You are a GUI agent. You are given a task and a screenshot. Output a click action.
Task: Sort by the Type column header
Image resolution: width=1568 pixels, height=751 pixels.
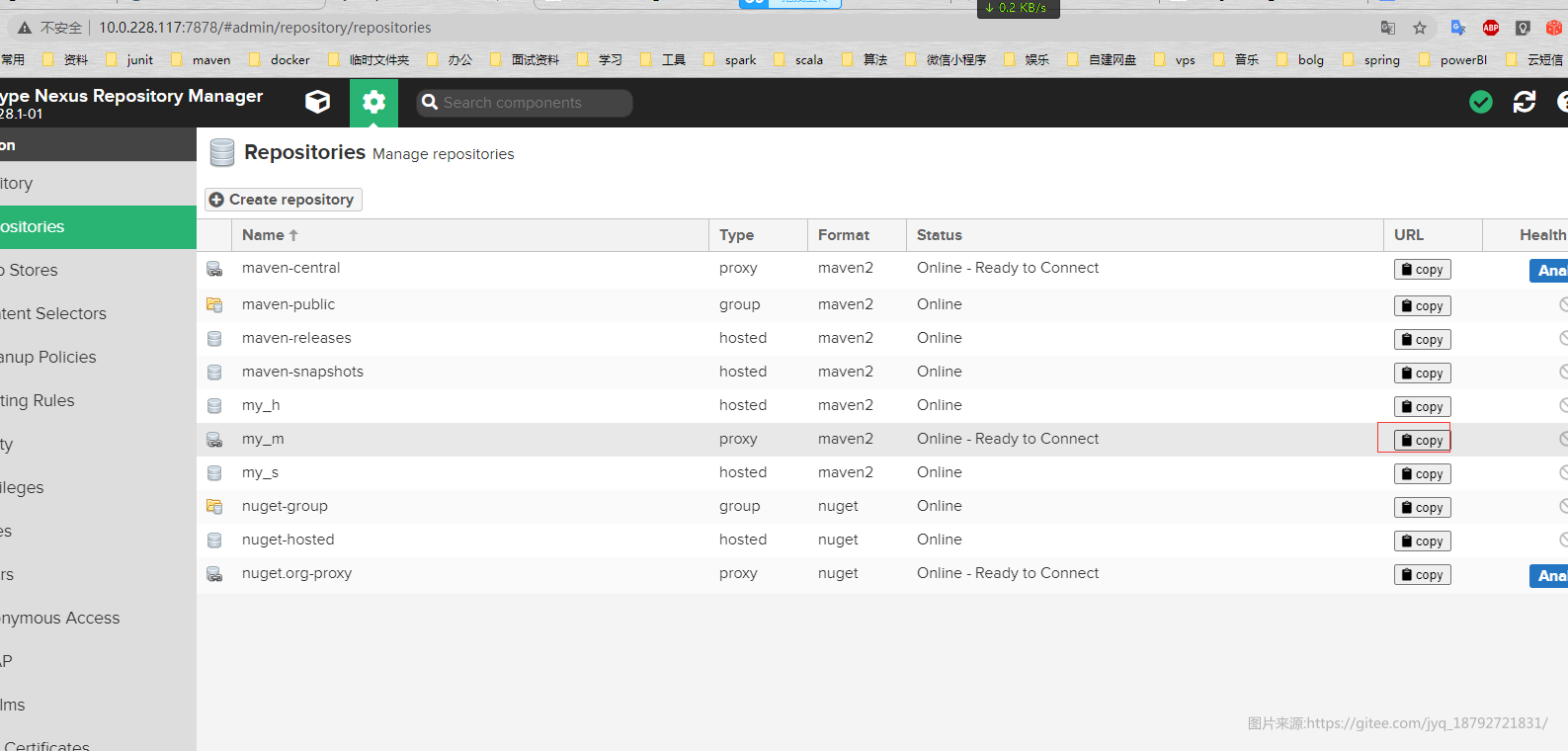[758, 235]
